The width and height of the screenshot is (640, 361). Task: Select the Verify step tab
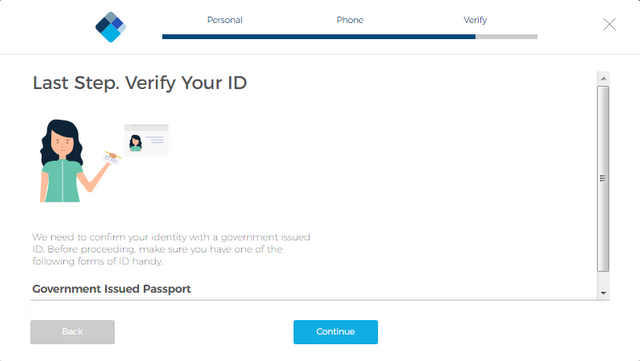point(475,20)
